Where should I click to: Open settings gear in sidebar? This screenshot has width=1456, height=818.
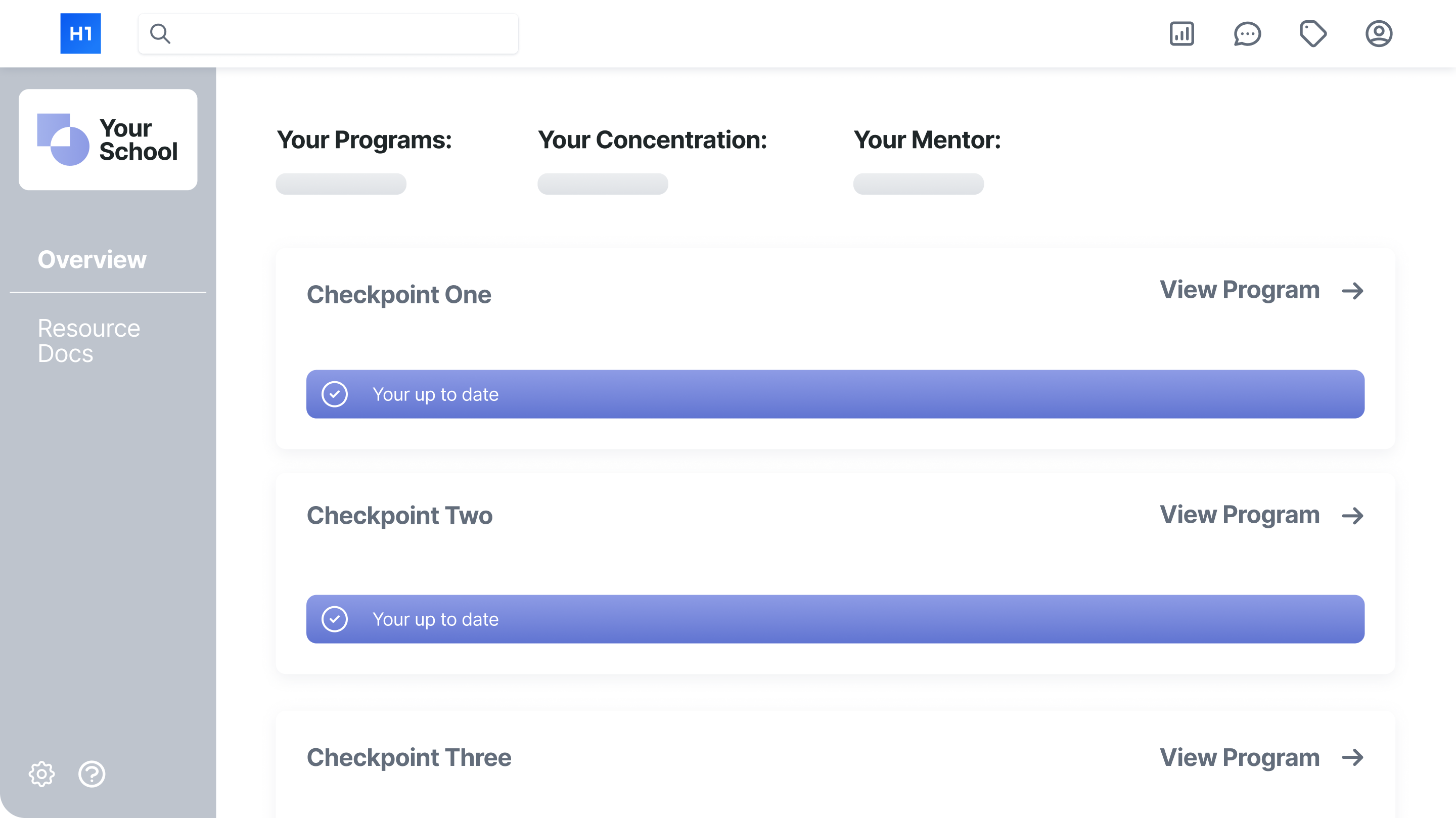click(42, 774)
